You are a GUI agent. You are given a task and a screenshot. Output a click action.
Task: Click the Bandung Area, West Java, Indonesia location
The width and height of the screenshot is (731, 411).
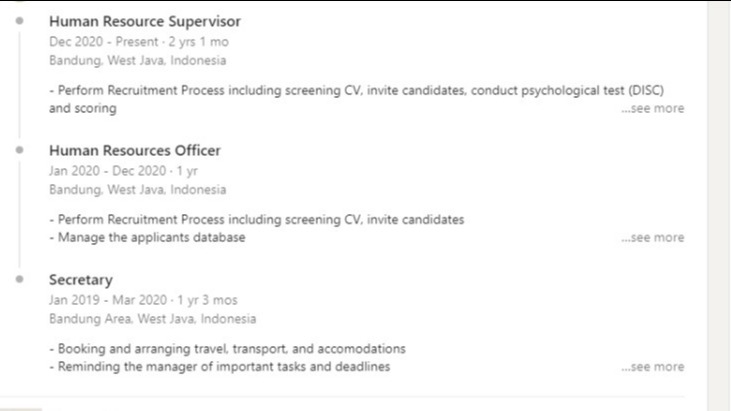coord(152,319)
